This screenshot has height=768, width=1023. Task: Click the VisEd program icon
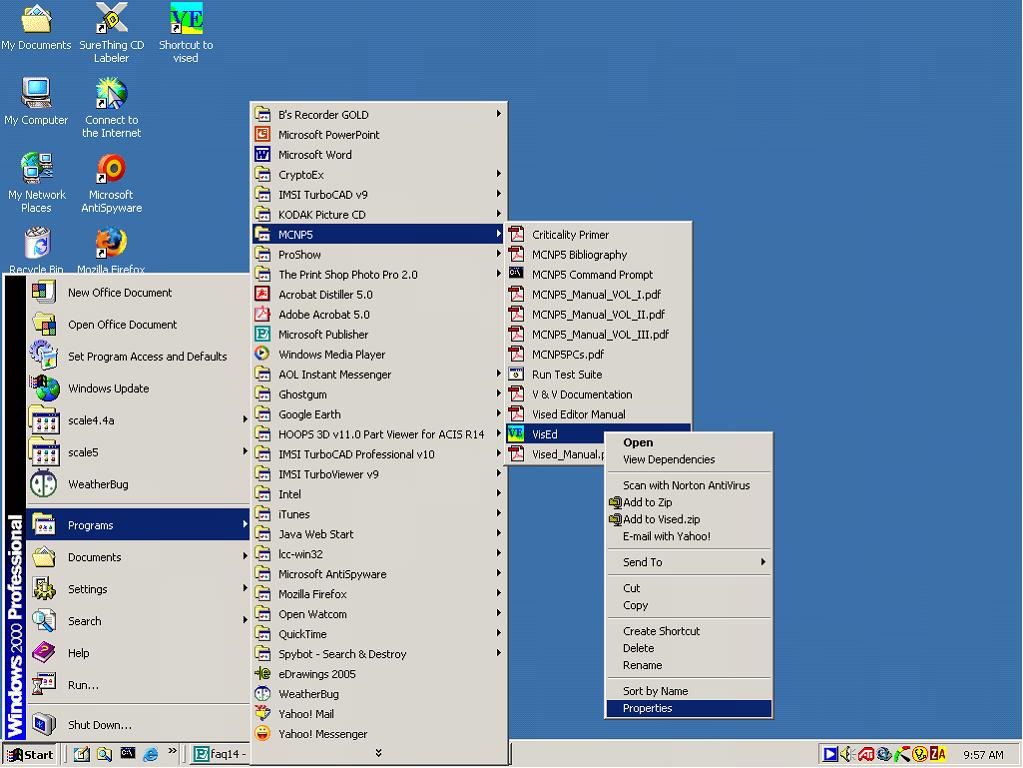pyautogui.click(x=516, y=434)
